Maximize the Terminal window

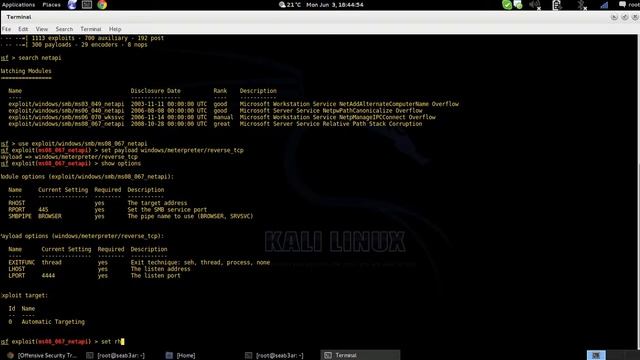[624, 17]
